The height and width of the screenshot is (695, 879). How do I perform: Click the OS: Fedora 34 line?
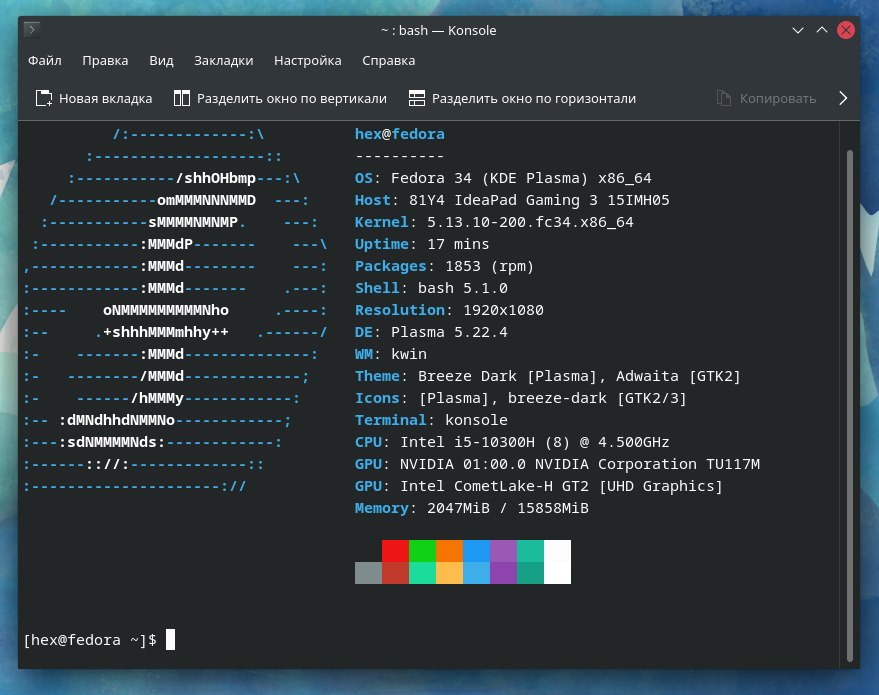pyautogui.click(x=503, y=178)
